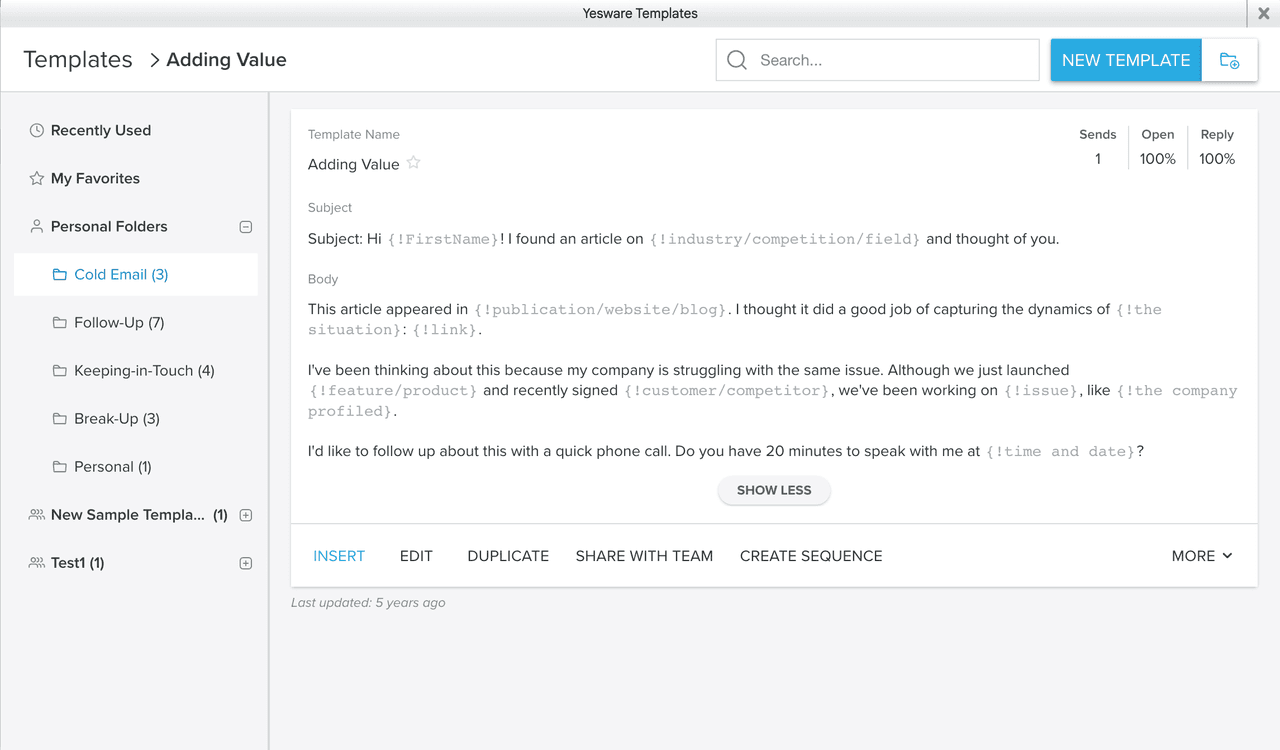Click CREATE SEQUENCE

(811, 556)
